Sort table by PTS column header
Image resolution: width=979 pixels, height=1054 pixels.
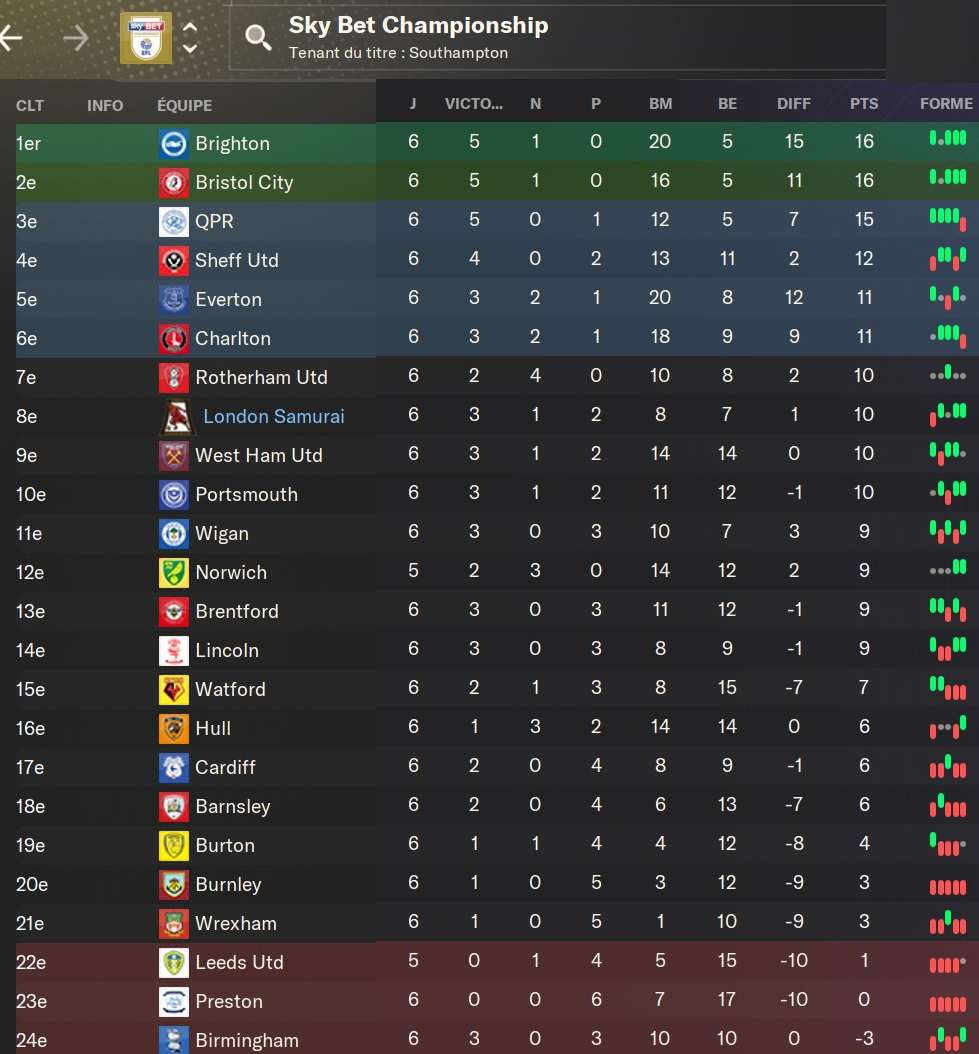pyautogui.click(x=864, y=104)
